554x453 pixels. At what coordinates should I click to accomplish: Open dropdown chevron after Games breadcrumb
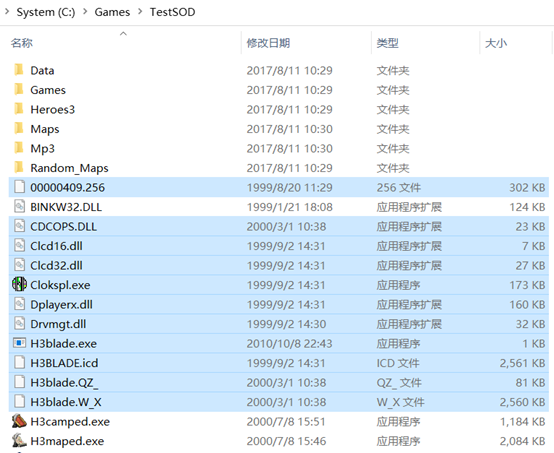pos(140,12)
